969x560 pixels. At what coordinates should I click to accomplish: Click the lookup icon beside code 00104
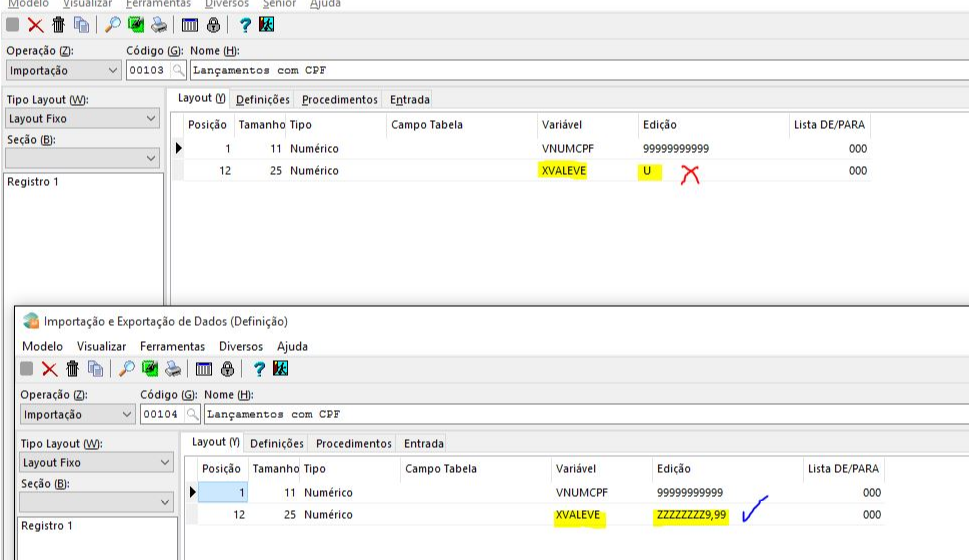192,414
